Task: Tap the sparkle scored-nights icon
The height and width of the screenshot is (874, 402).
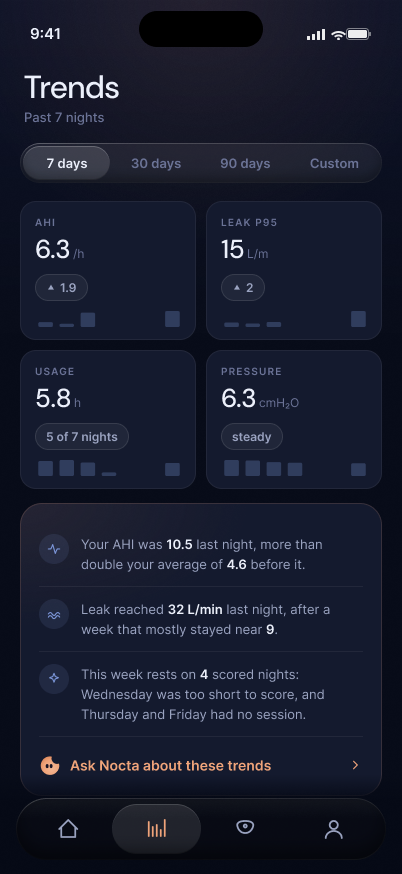Action: coord(54,678)
